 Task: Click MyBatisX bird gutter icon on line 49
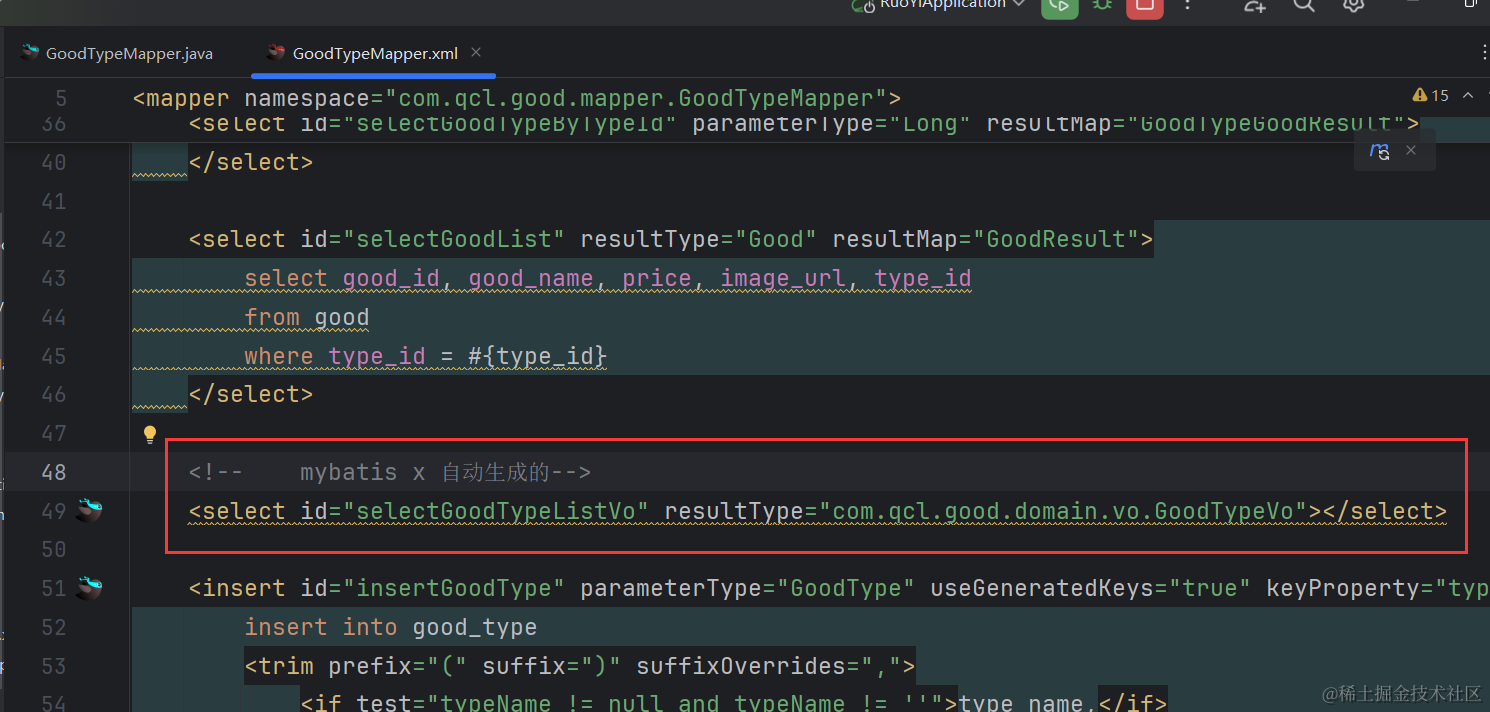click(90, 511)
